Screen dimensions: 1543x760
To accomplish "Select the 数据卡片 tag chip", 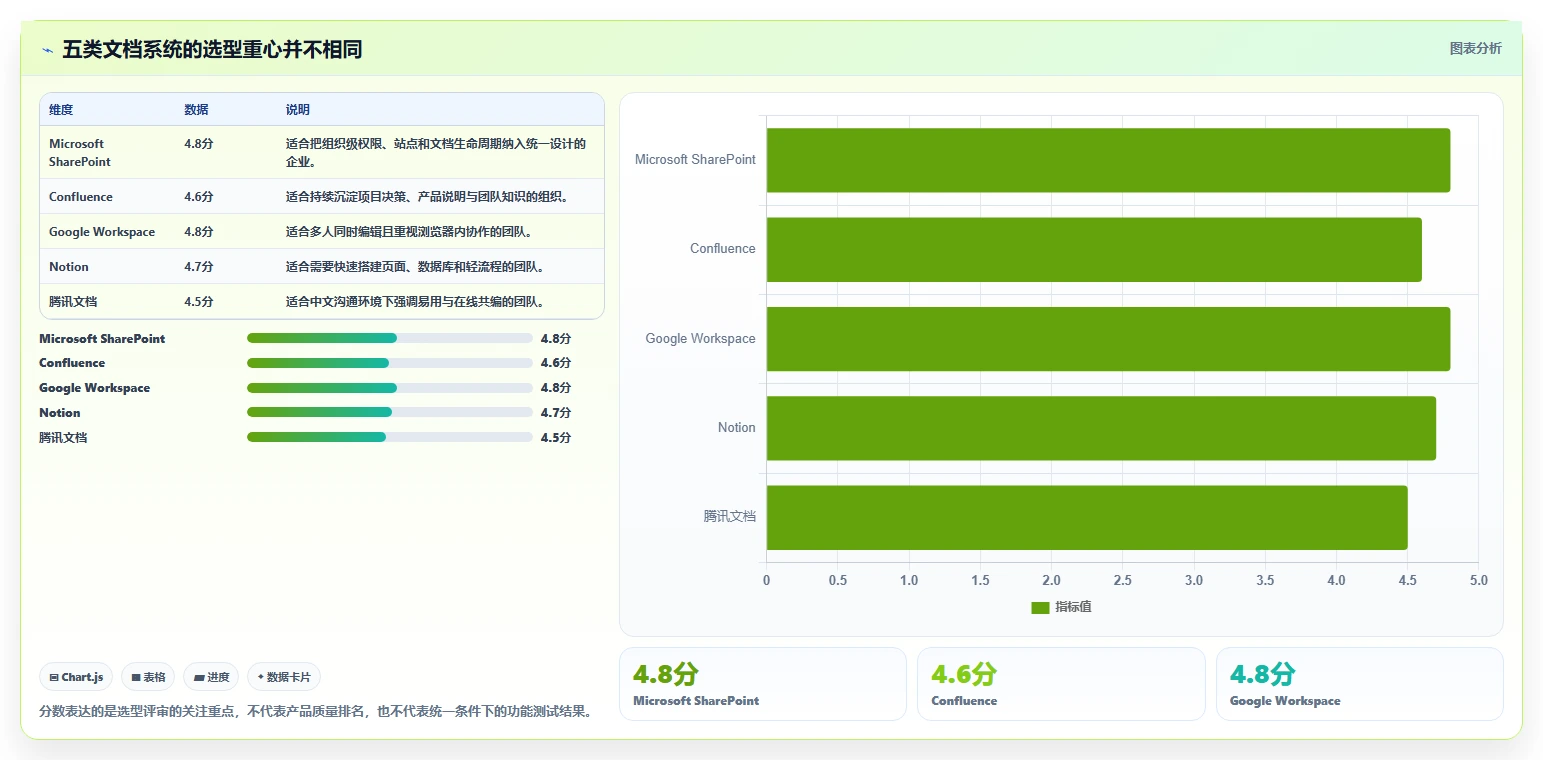I will (x=284, y=677).
